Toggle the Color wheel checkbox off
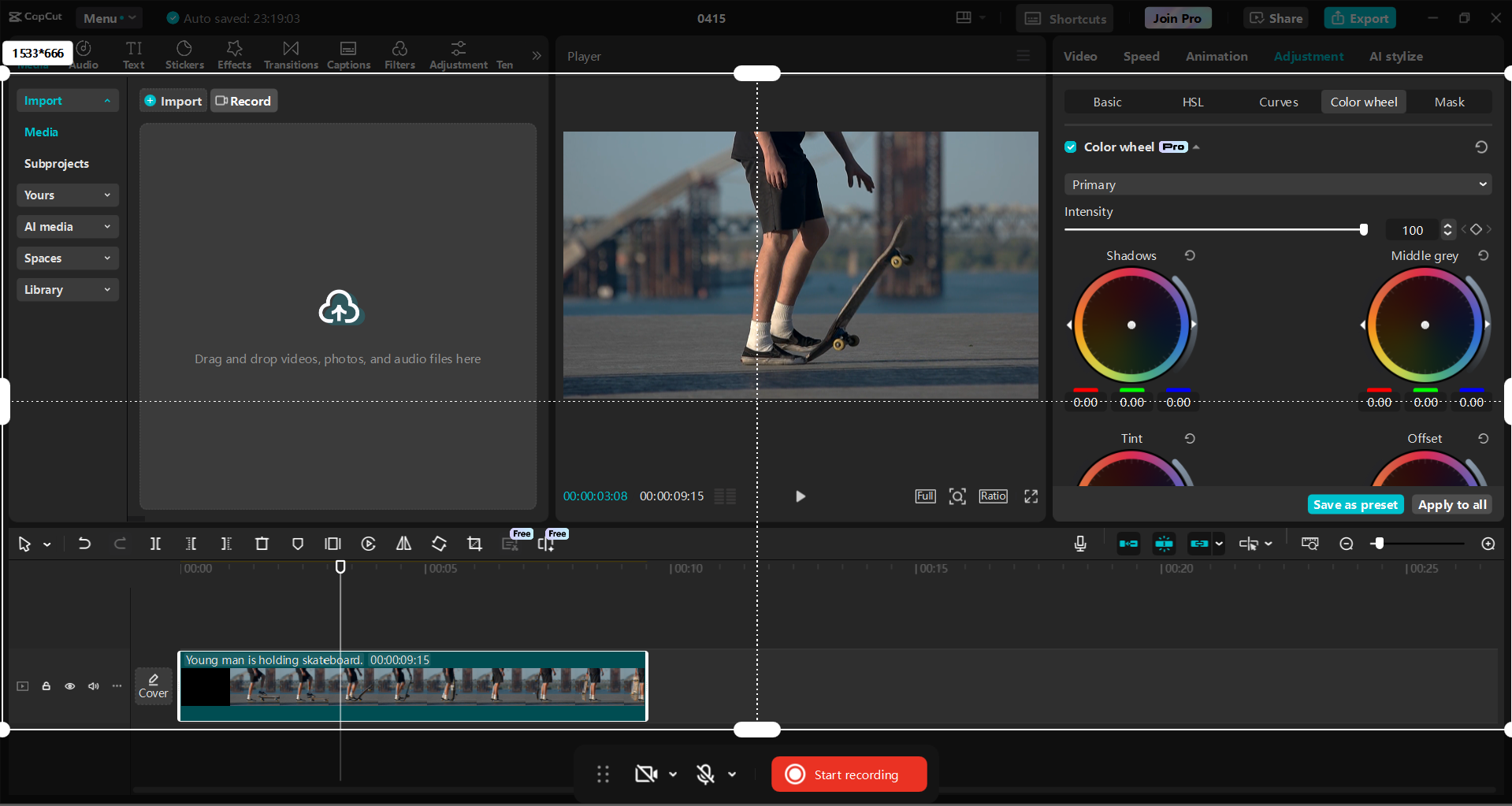The image size is (1512, 806). [1070, 147]
